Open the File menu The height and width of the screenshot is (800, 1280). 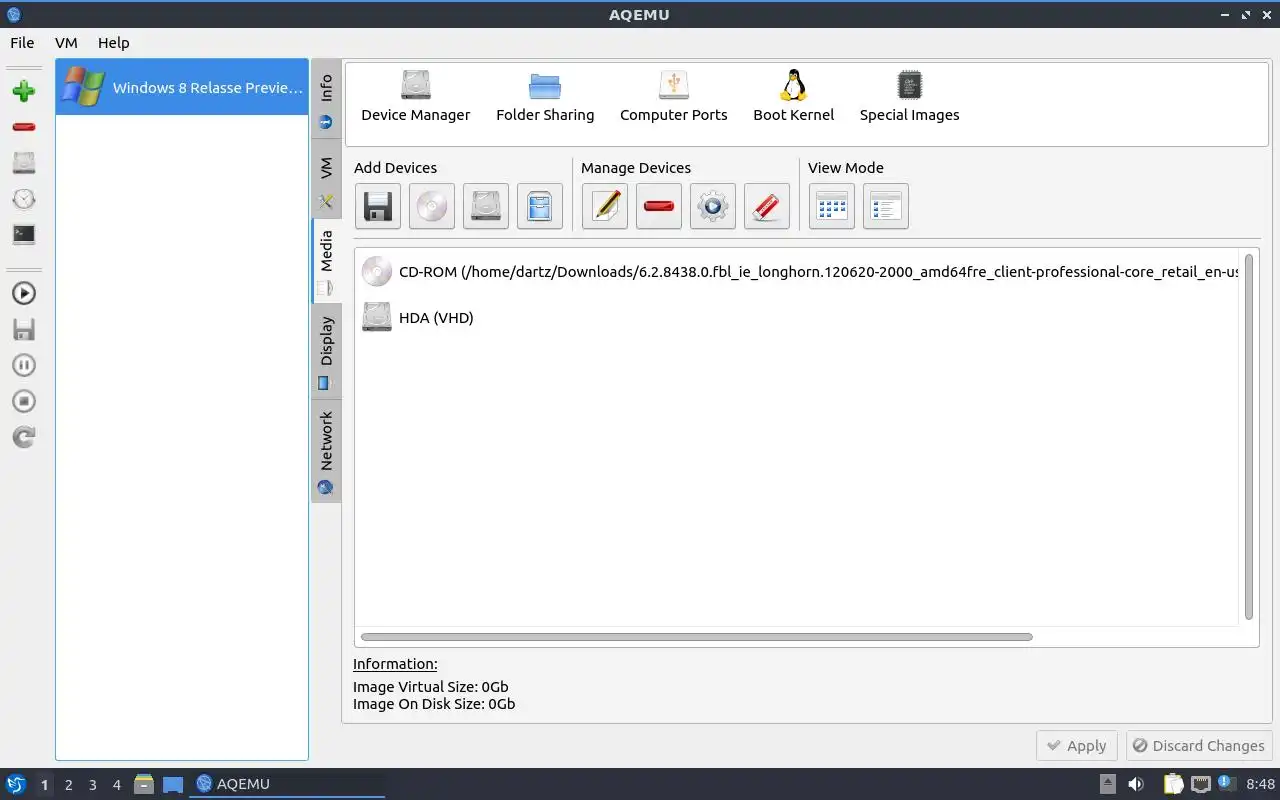[22, 43]
